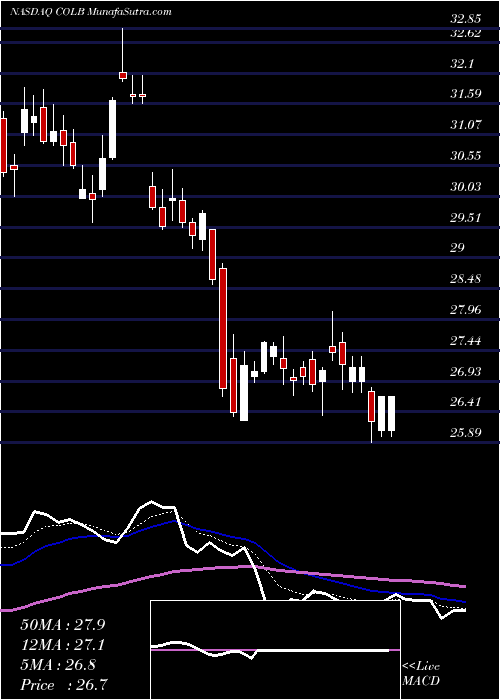Click the 50MA : 27.9 readout
Image resolution: width=500 pixels, height=700 pixels.
63,625
